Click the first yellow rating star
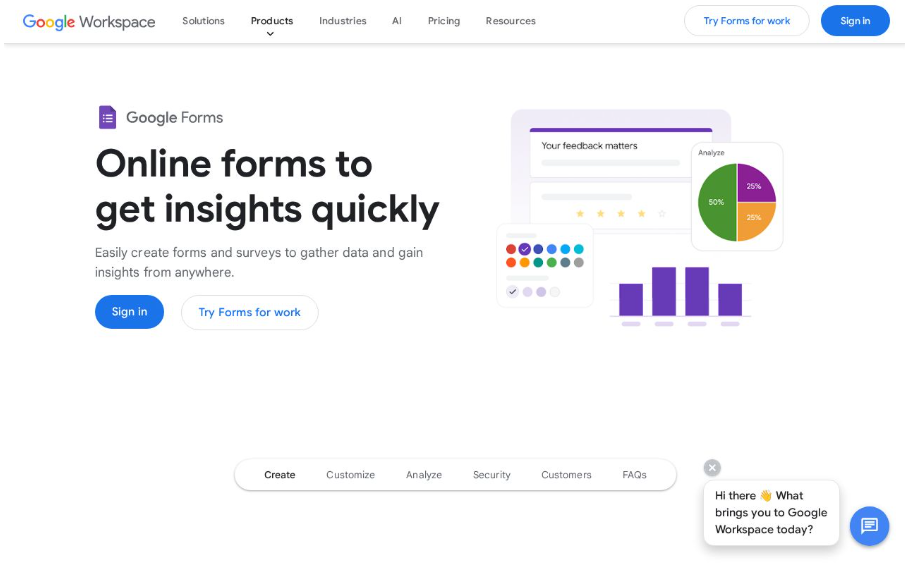905x573 pixels. click(x=578, y=213)
